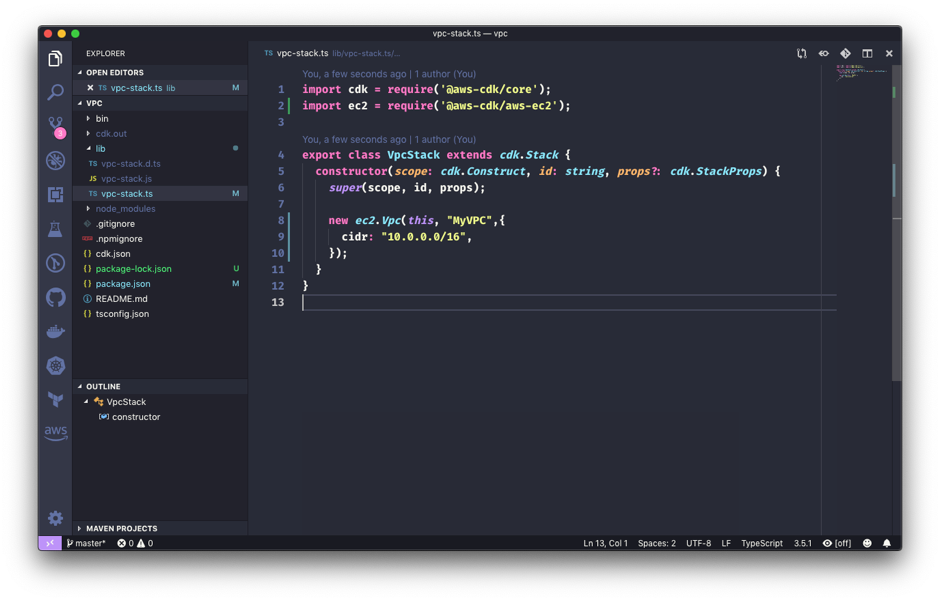Open the remote window indicator in status bar

coord(50,543)
